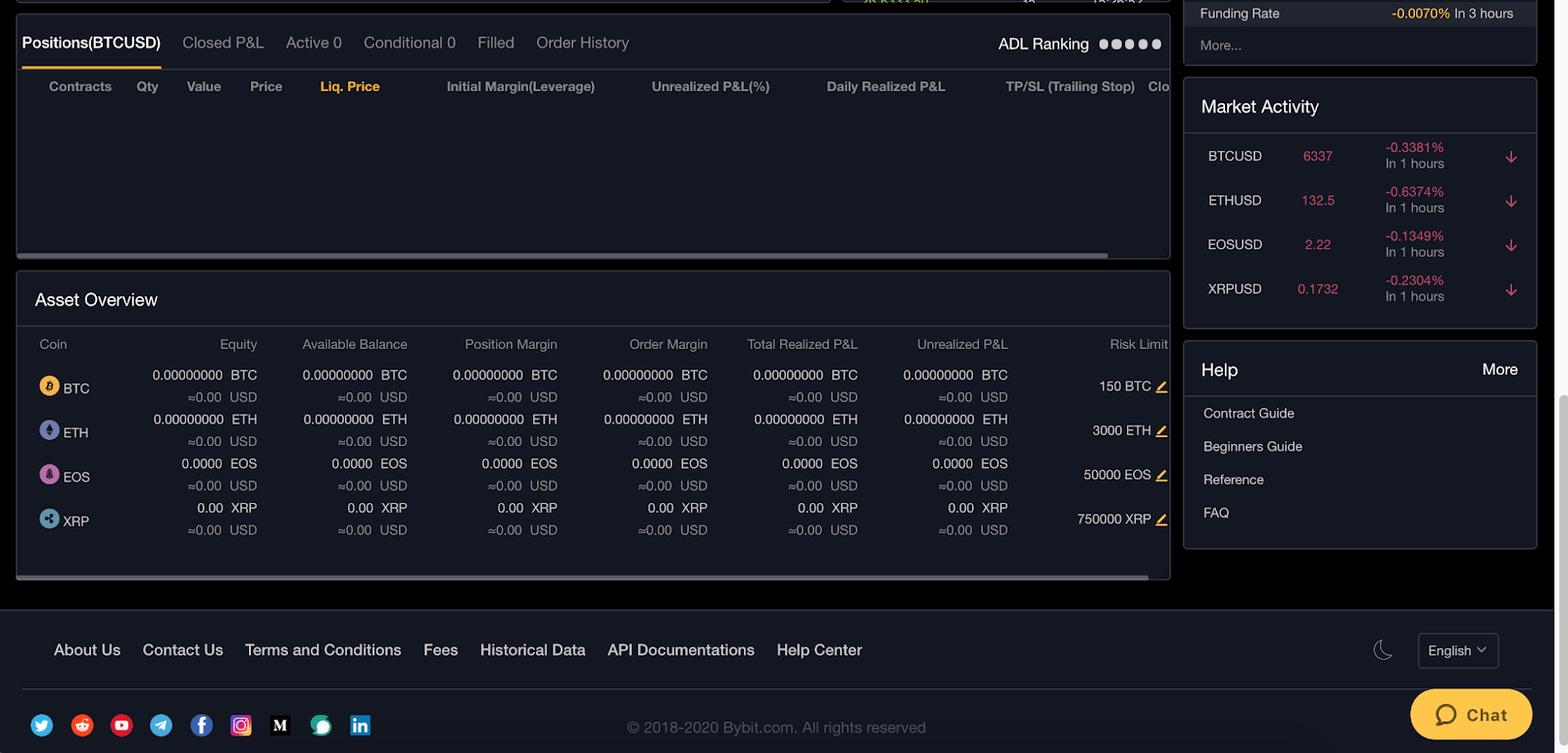Open the Beginners Guide link

pos(1252,447)
